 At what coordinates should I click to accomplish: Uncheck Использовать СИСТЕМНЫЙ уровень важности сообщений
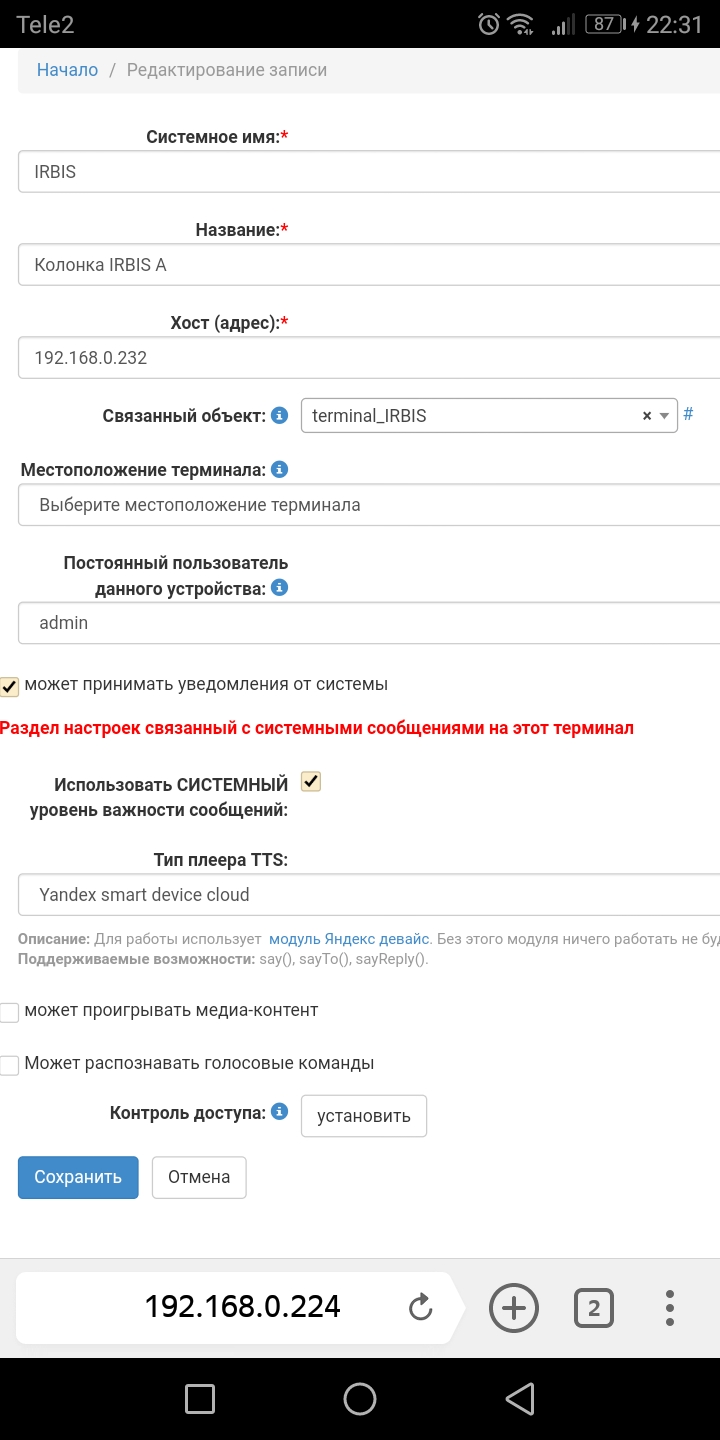point(310,782)
